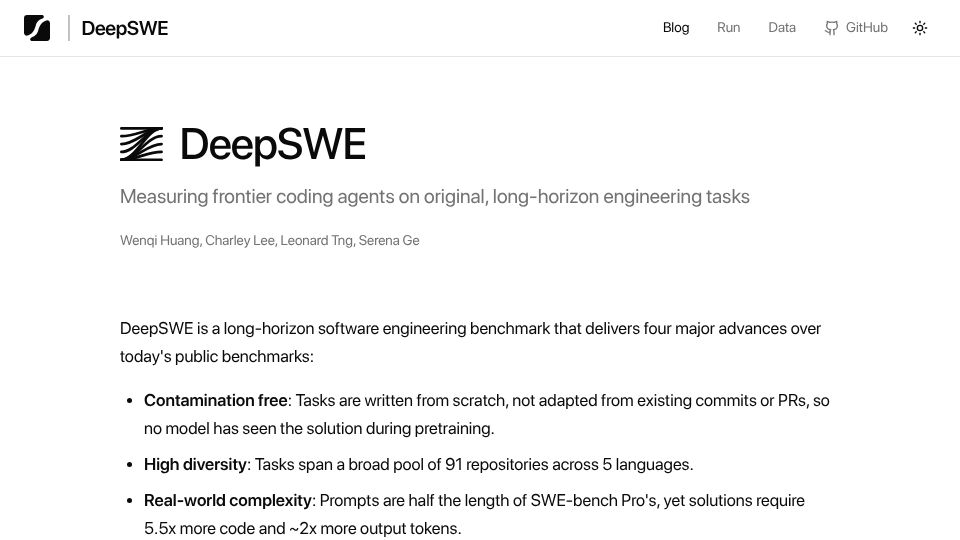Click the GitHub octocat icon
Viewport: 960px width, 540px height.
pos(831,28)
